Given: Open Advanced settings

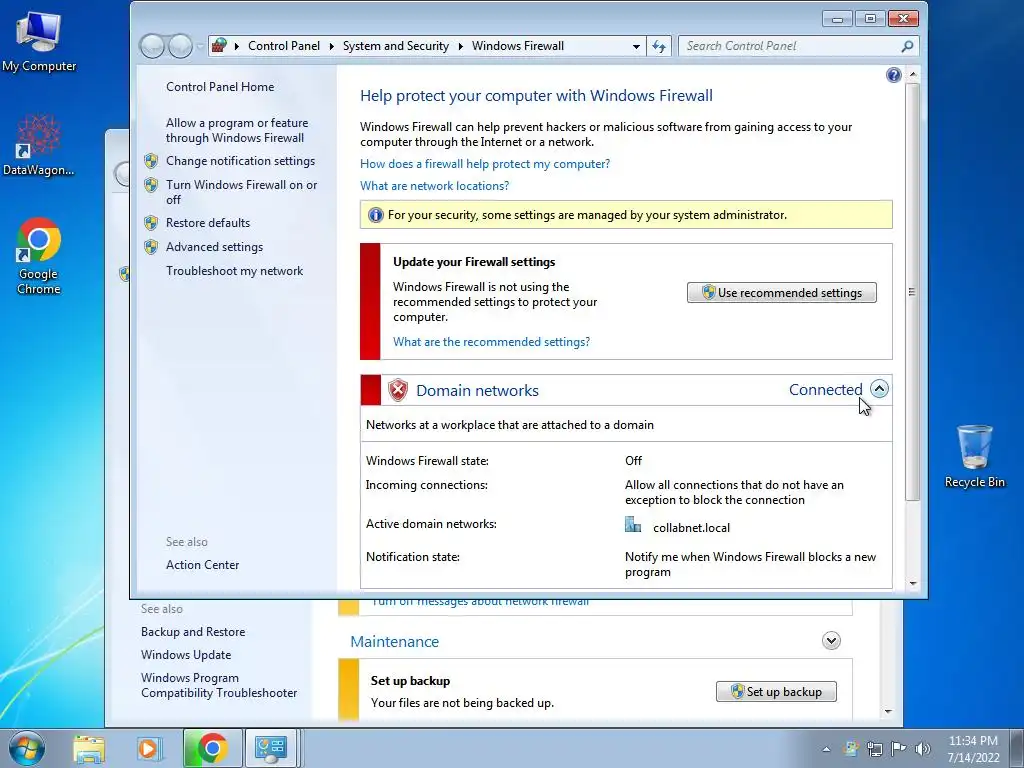Looking at the screenshot, I should [x=214, y=247].
